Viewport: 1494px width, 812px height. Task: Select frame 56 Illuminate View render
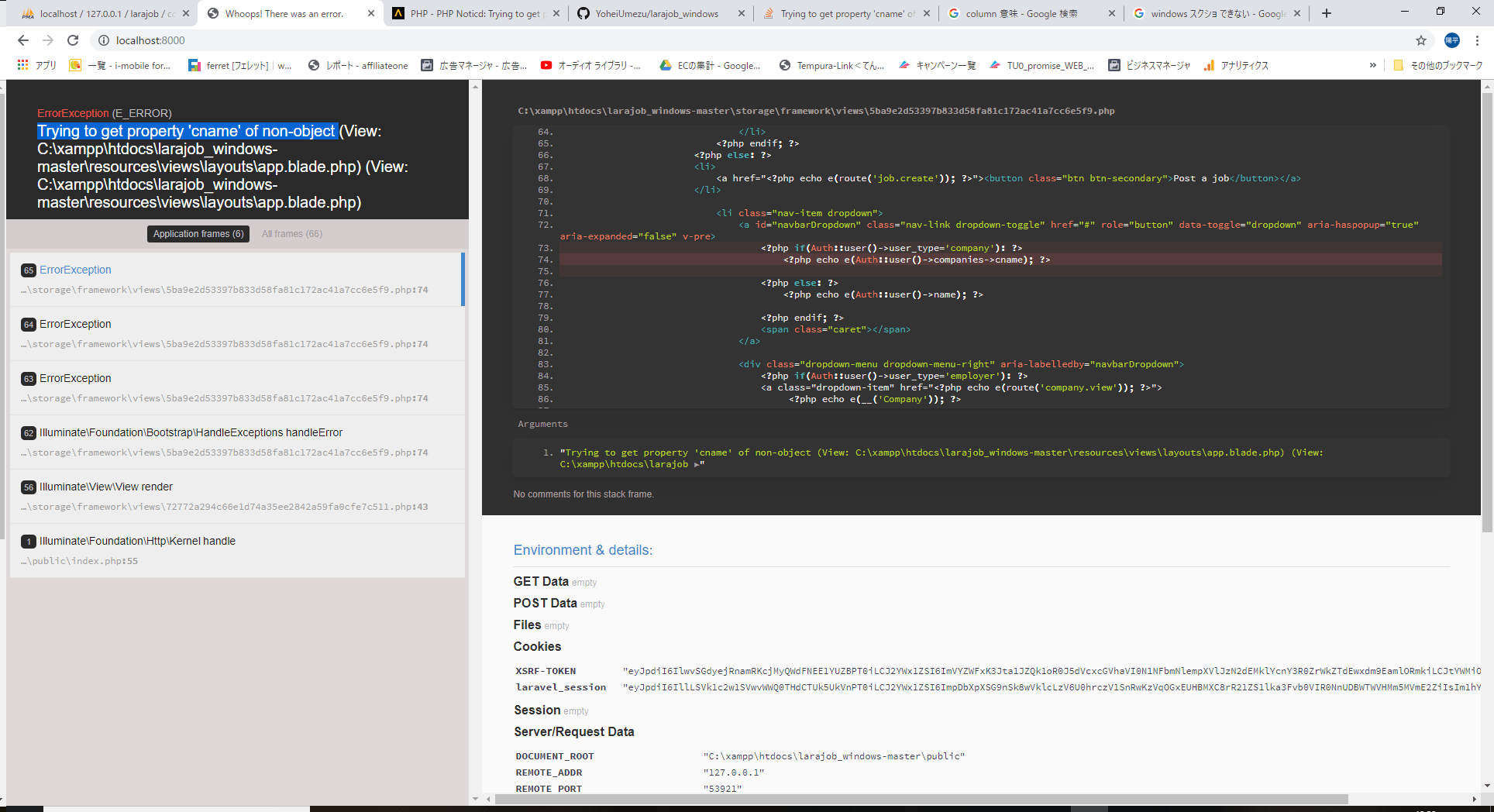pyautogui.click(x=237, y=496)
